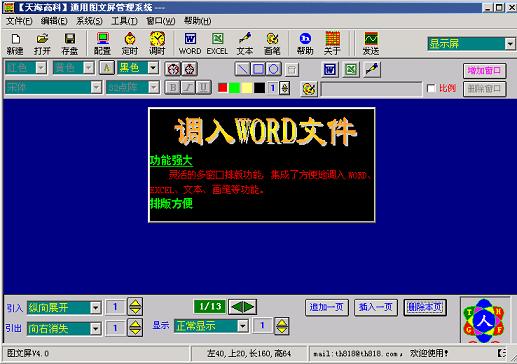Toggle bold B formatting button
This screenshot has height=364, width=517.
click(172, 88)
